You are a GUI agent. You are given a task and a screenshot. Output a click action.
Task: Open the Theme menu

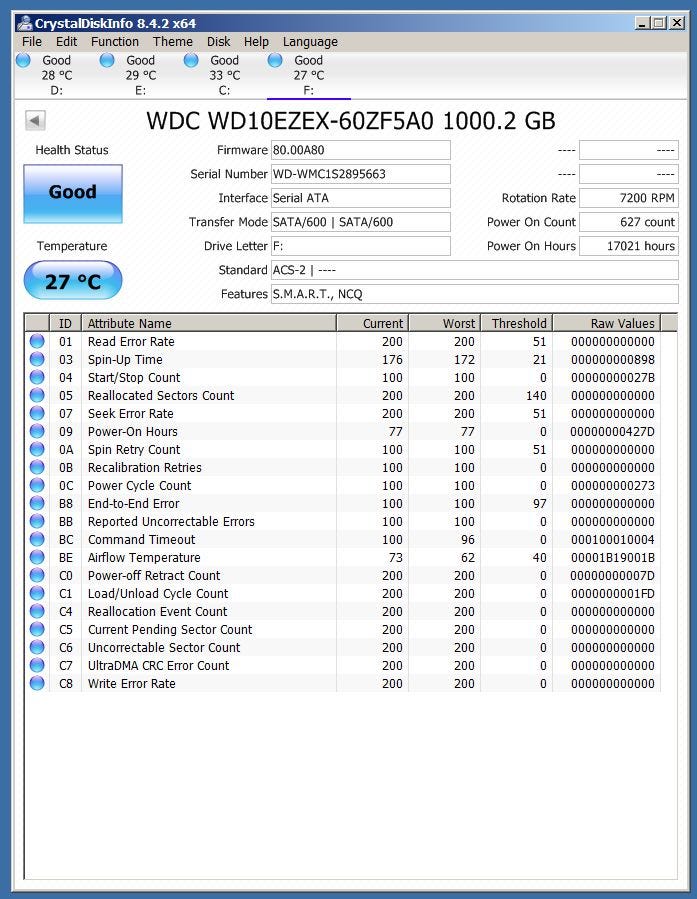pos(173,42)
